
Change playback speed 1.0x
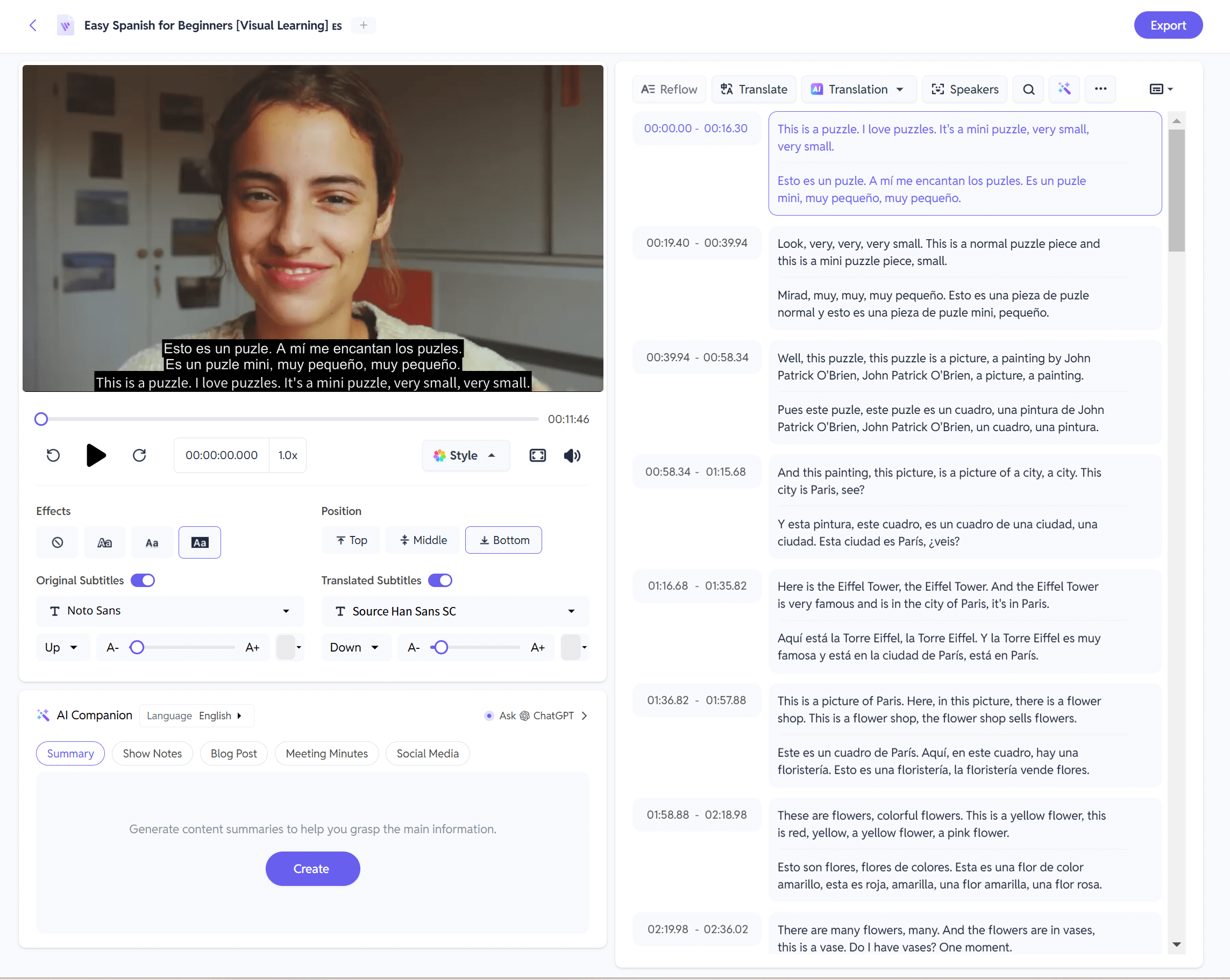[288, 455]
